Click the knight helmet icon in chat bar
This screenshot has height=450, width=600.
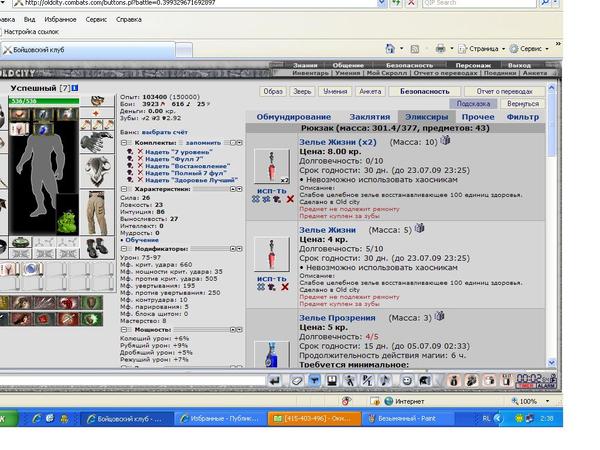[x=425, y=380]
